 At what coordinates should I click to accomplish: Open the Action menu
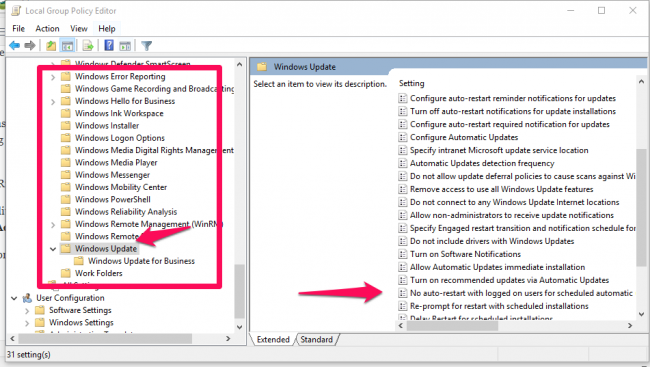tap(47, 29)
